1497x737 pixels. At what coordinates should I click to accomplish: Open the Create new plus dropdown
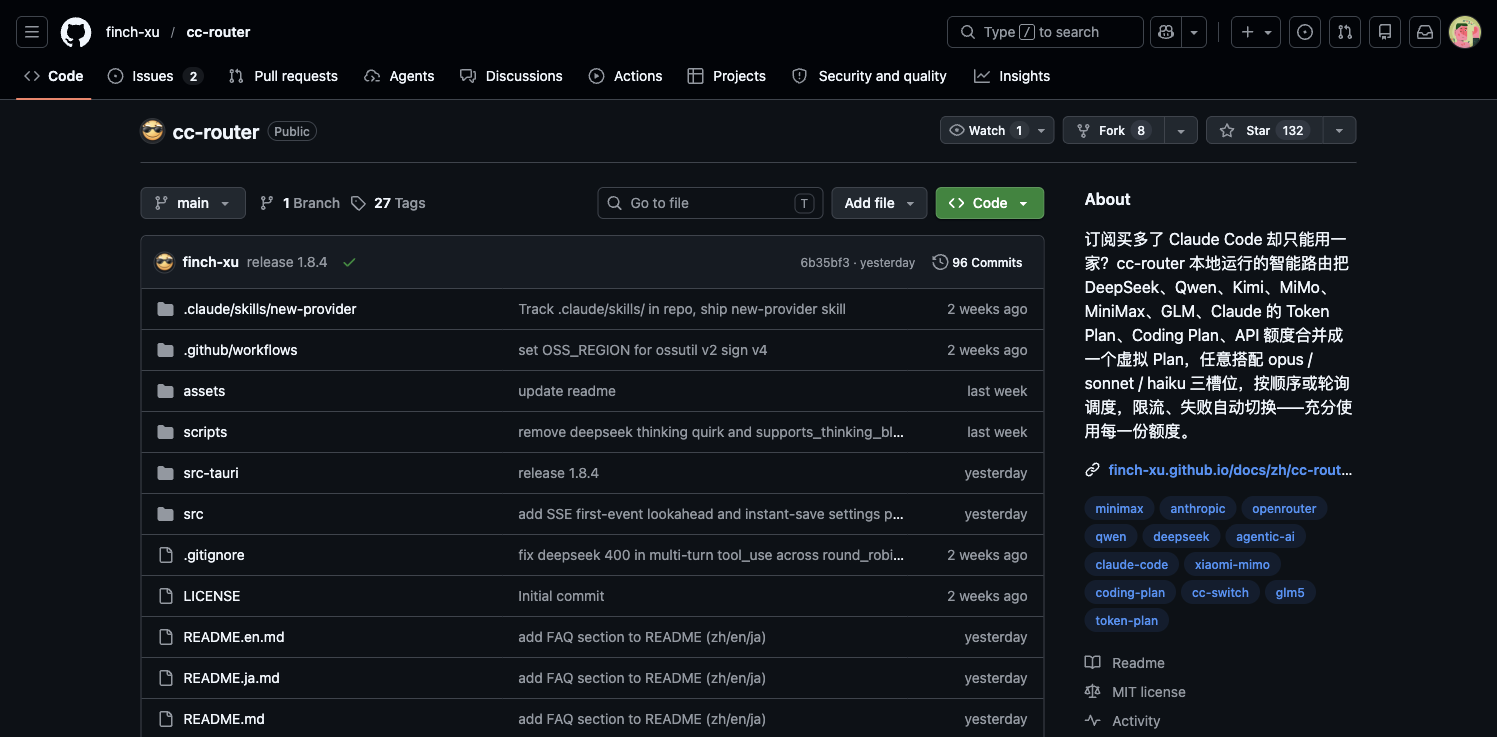(1255, 32)
